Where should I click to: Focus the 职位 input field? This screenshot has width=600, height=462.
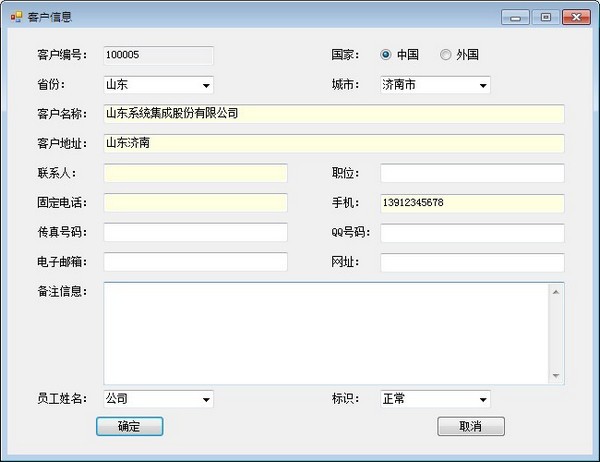[x=472, y=173]
